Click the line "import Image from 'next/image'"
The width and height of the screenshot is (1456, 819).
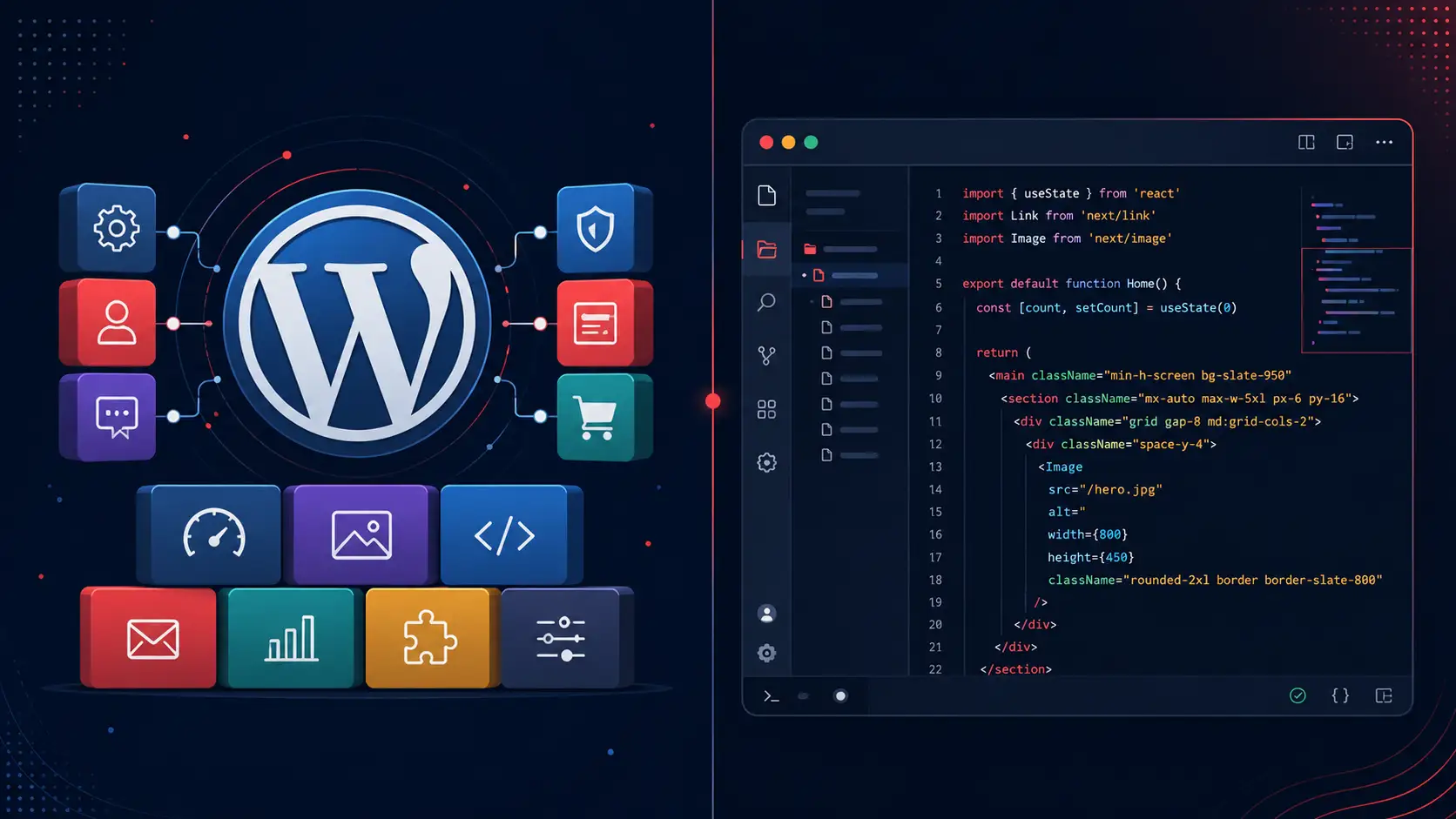1067,238
